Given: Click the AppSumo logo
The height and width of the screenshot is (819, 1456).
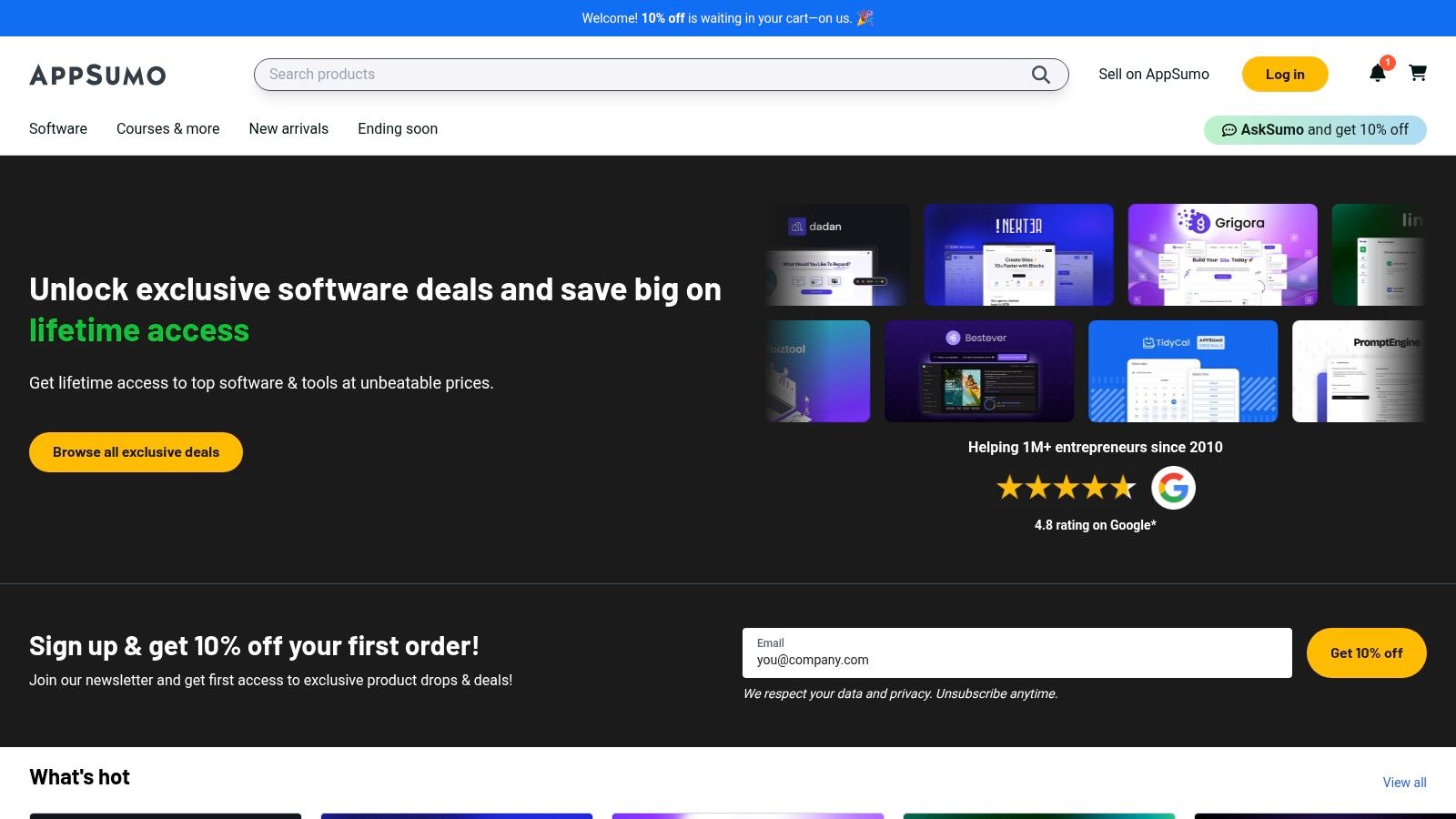Looking at the screenshot, I should tap(97, 75).
